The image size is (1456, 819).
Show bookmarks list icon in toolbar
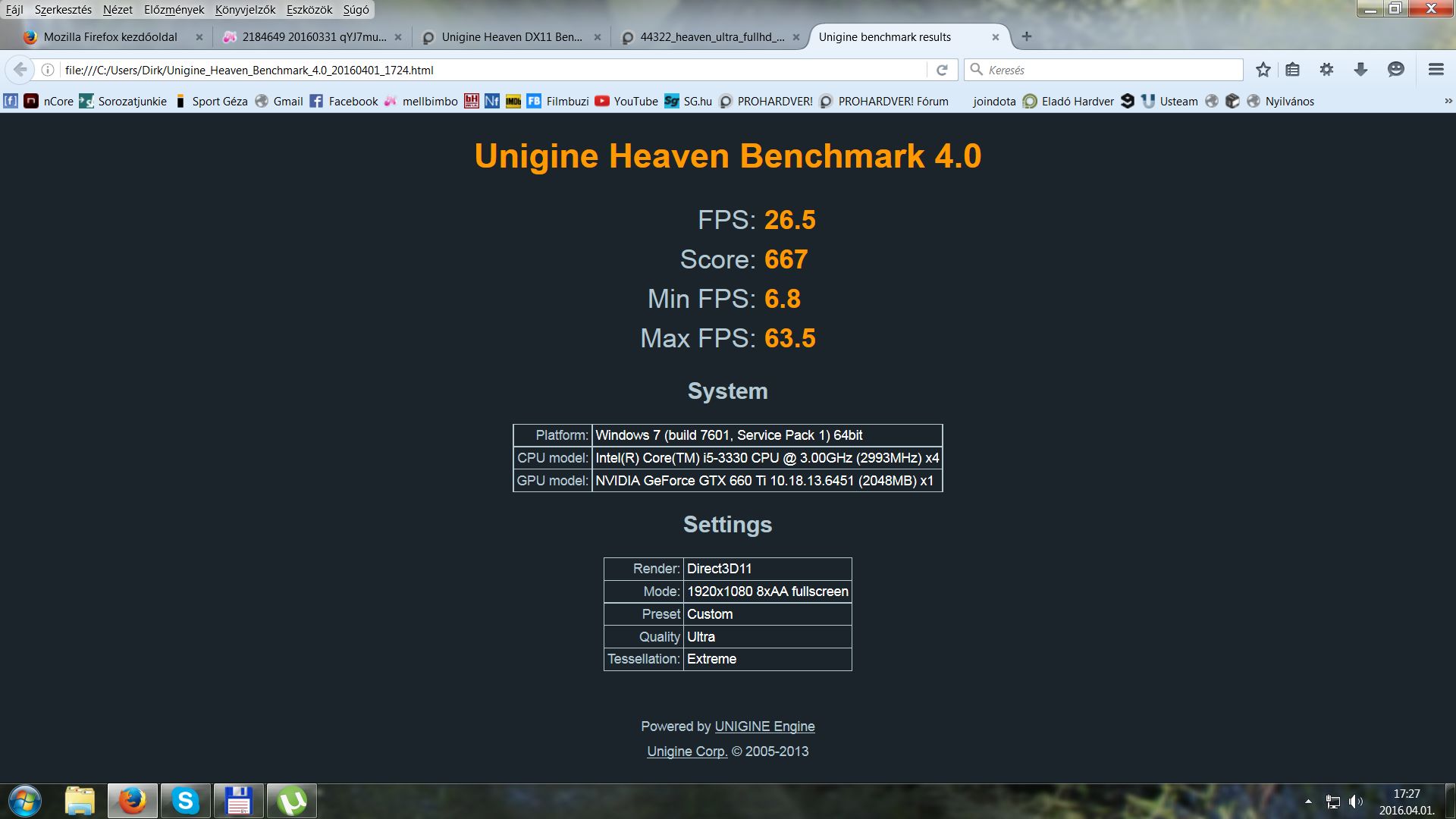(1293, 70)
